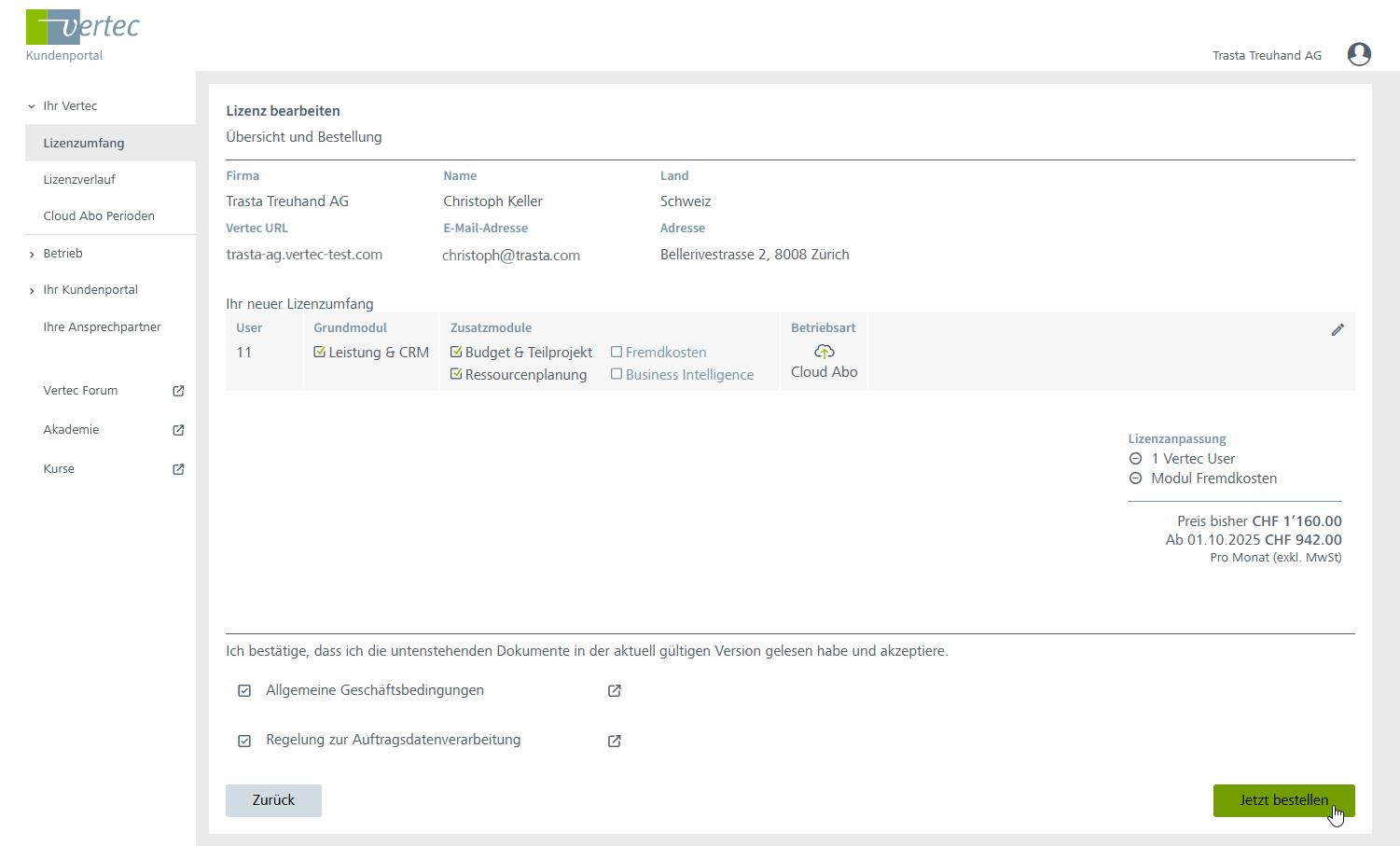This screenshot has height=846, width=1400.
Task: Click the Zurück button
Action: 273,800
